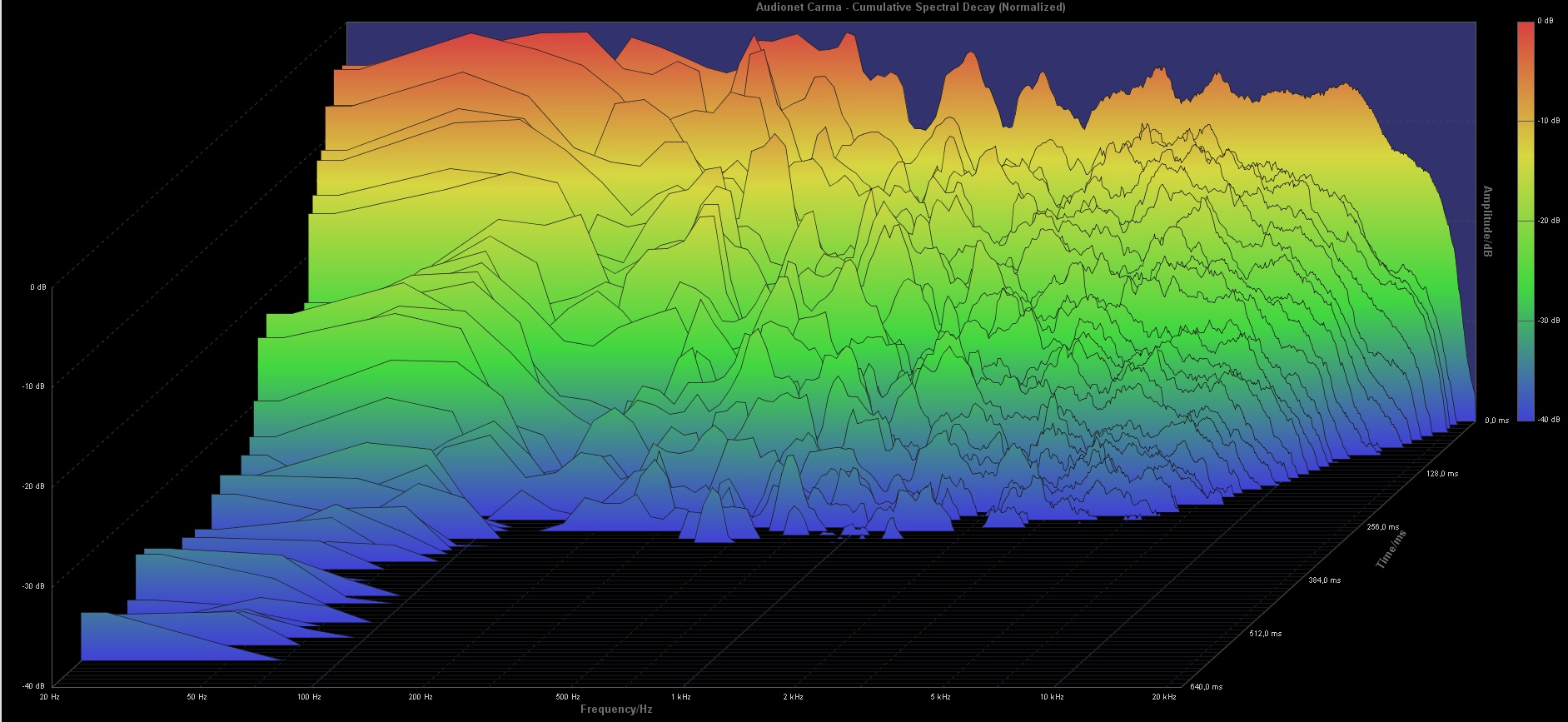Screen dimensions: 1568x722
Task: Click the 'Amplitude/dB' axis label
Action: click(x=1487, y=222)
